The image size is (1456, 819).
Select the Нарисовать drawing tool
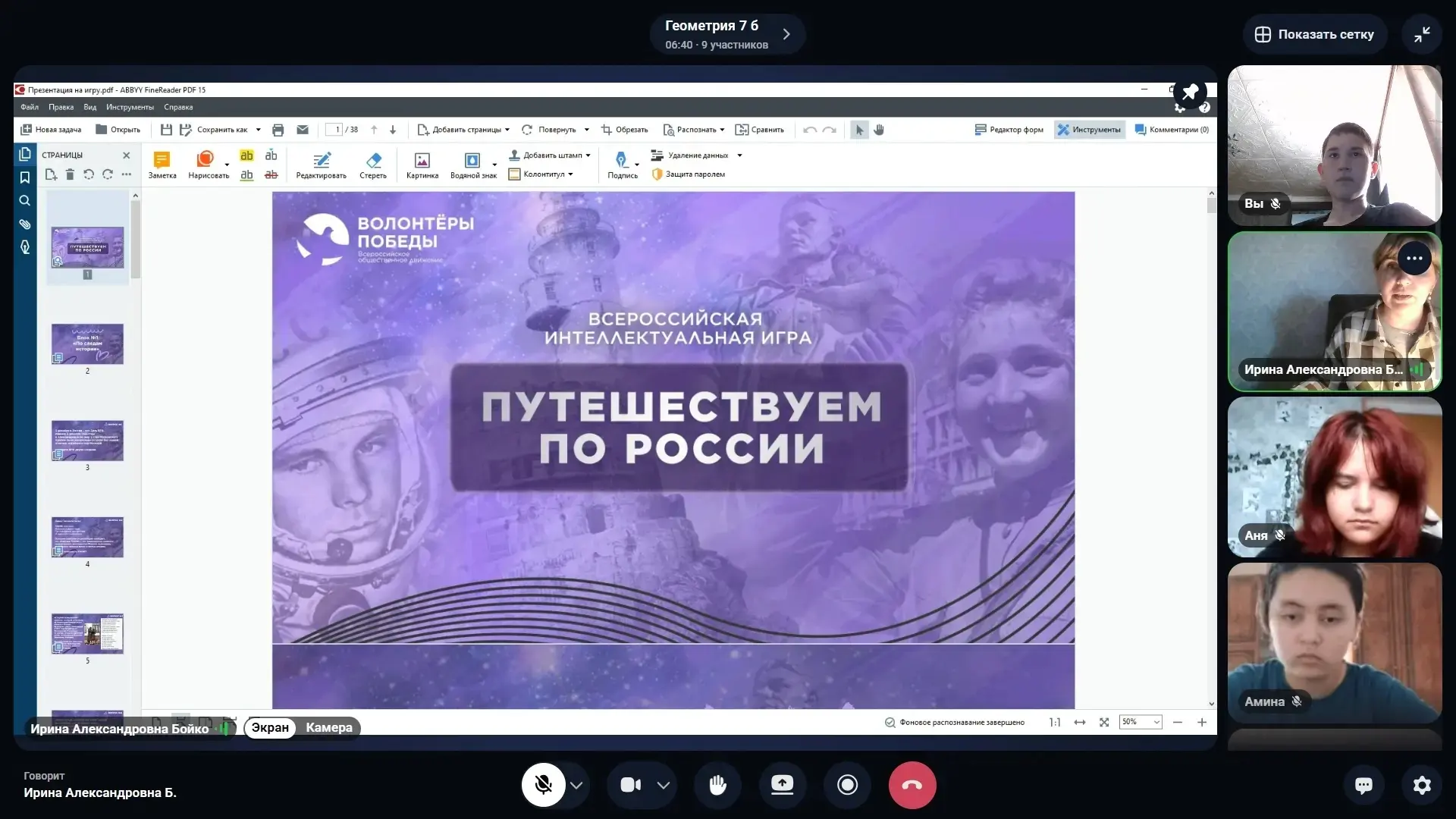pyautogui.click(x=209, y=165)
